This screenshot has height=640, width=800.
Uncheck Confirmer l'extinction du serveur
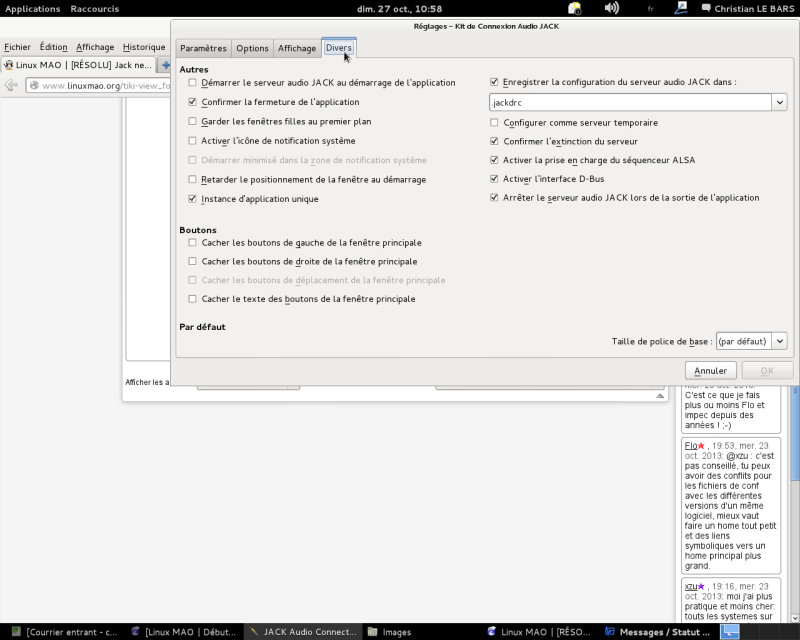click(x=494, y=141)
